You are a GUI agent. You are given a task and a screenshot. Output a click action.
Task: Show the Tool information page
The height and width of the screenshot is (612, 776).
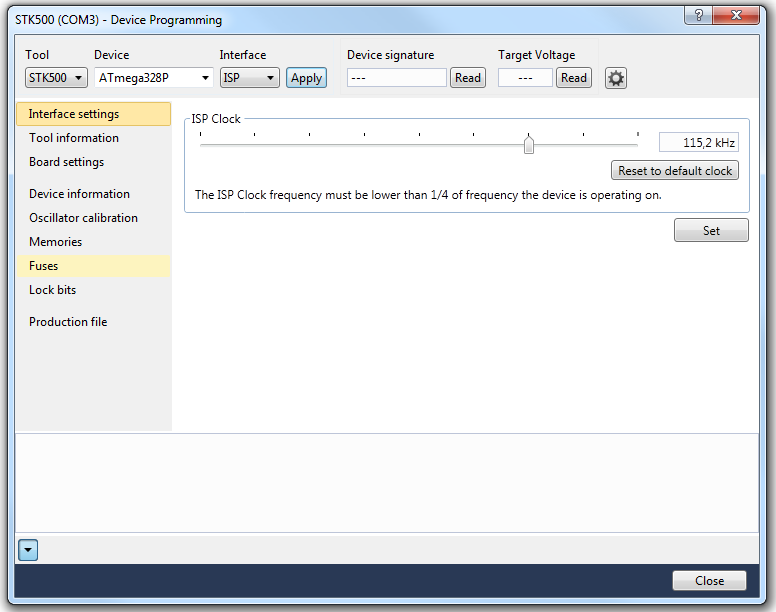(74, 138)
